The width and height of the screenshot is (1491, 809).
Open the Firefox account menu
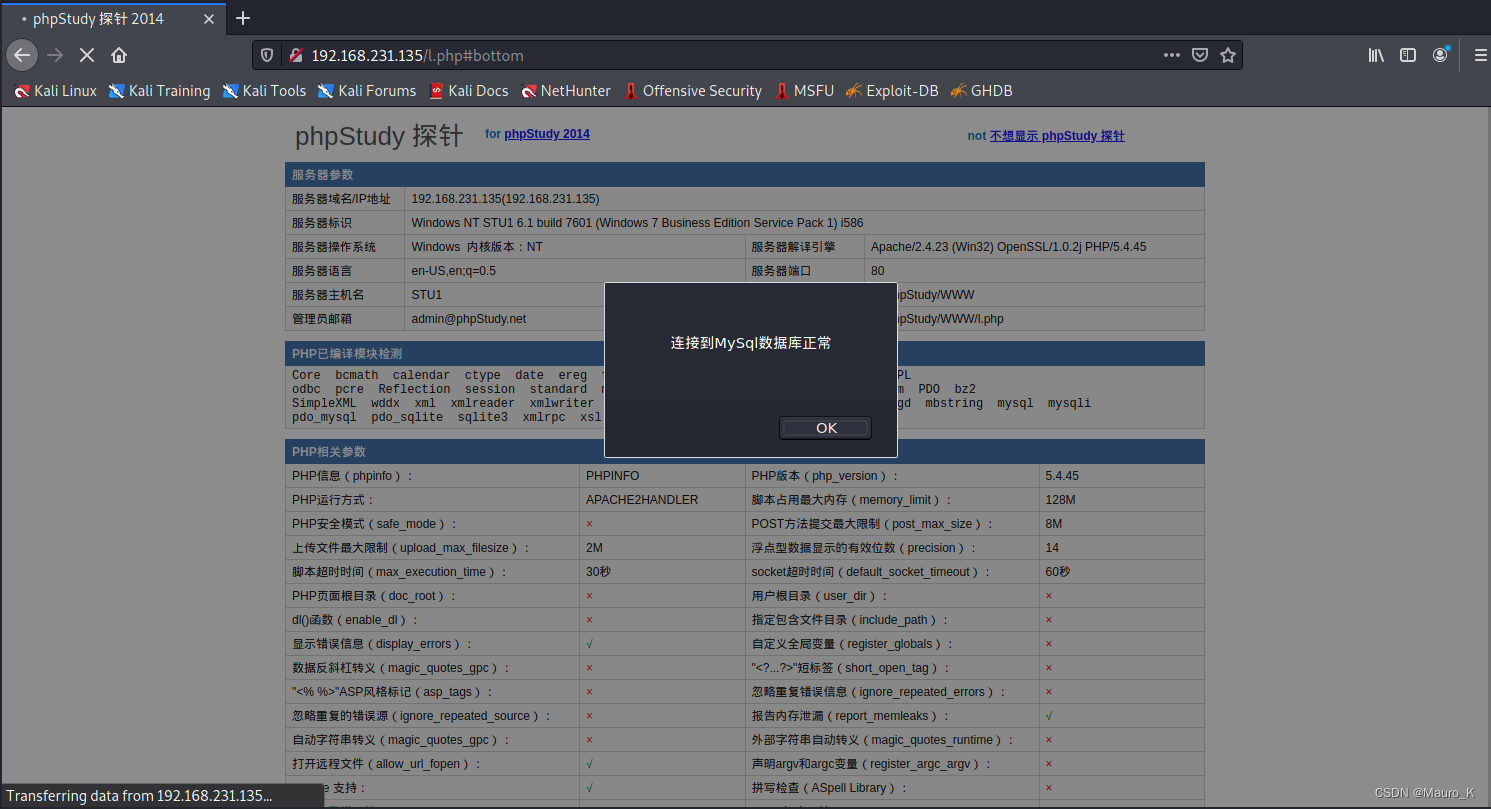1440,55
